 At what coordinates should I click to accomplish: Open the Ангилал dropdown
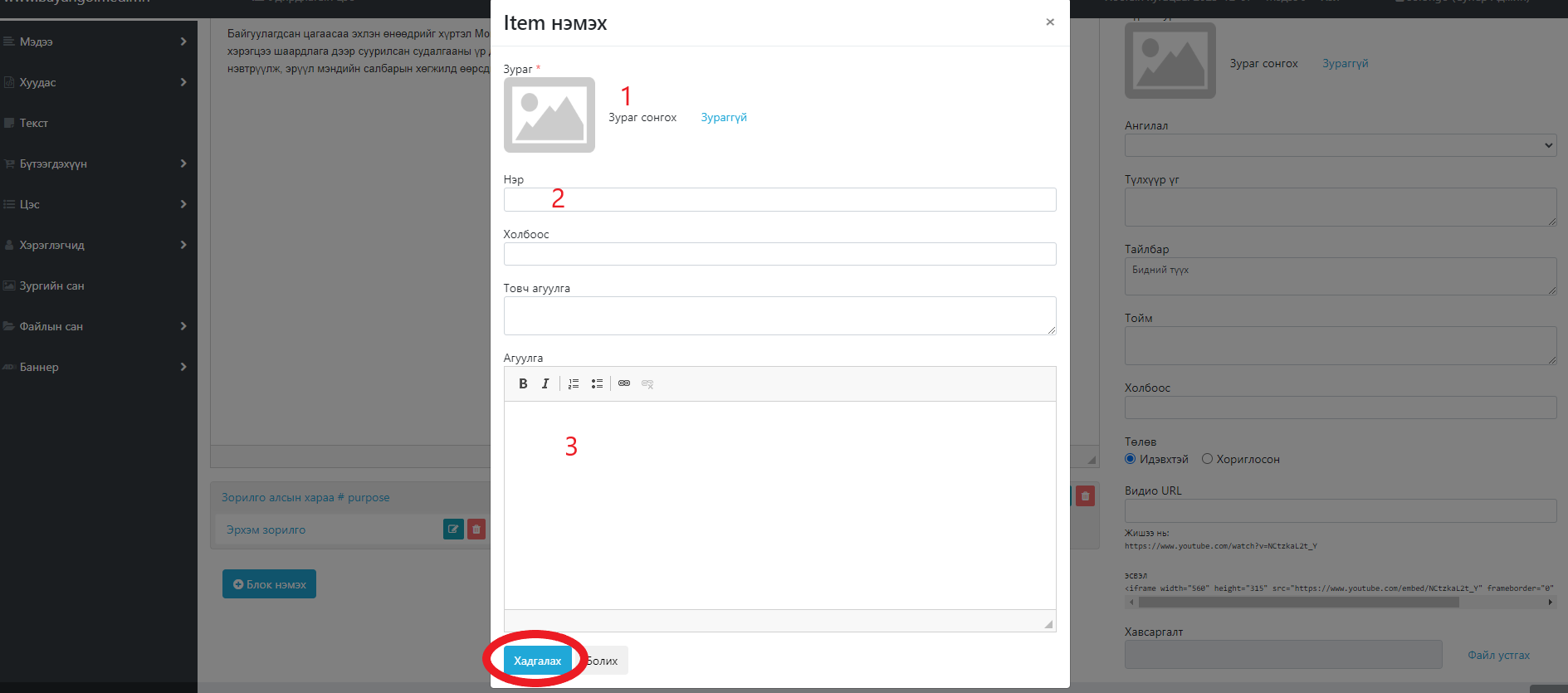pyautogui.click(x=1340, y=145)
